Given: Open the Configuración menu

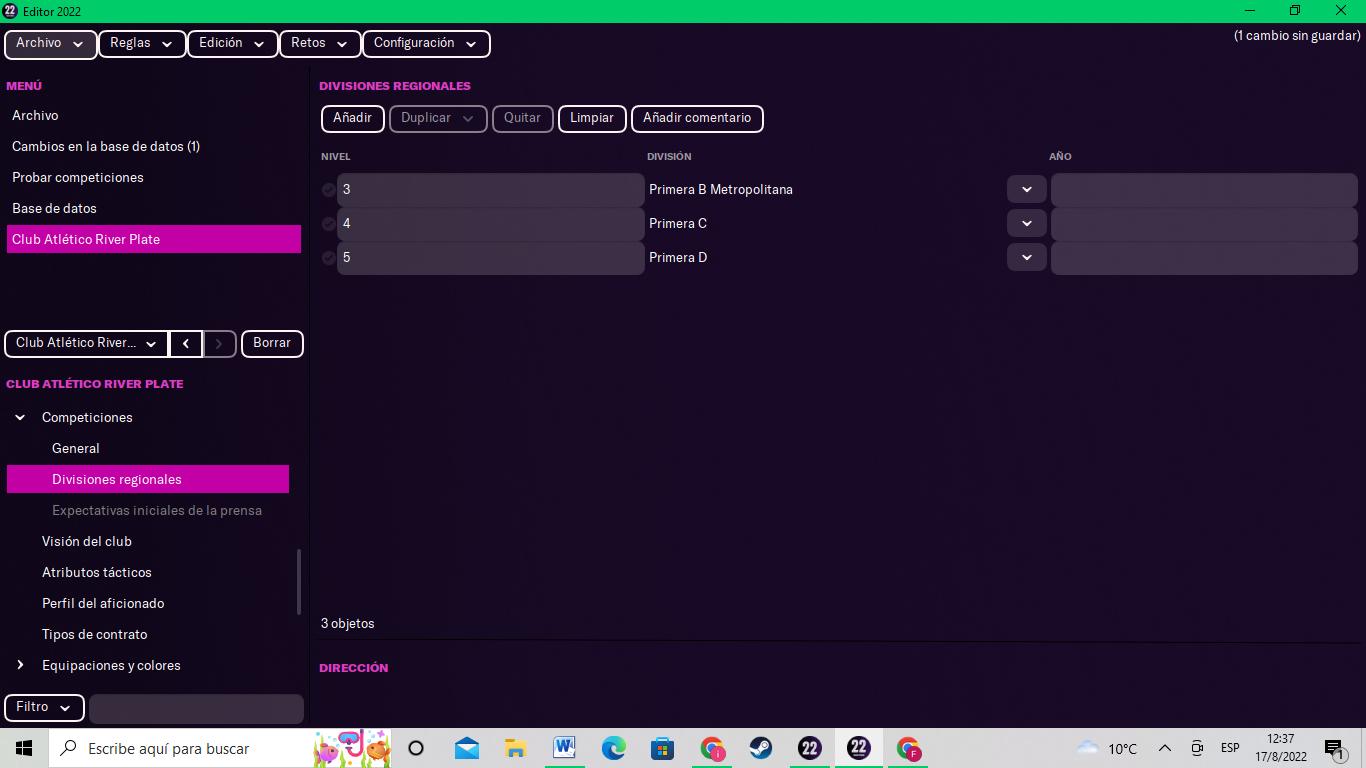Looking at the screenshot, I should pos(426,44).
